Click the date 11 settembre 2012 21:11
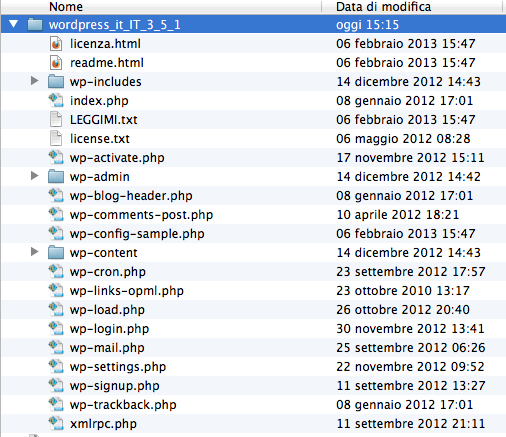Image resolution: width=506 pixels, height=437 pixels. (x=410, y=424)
